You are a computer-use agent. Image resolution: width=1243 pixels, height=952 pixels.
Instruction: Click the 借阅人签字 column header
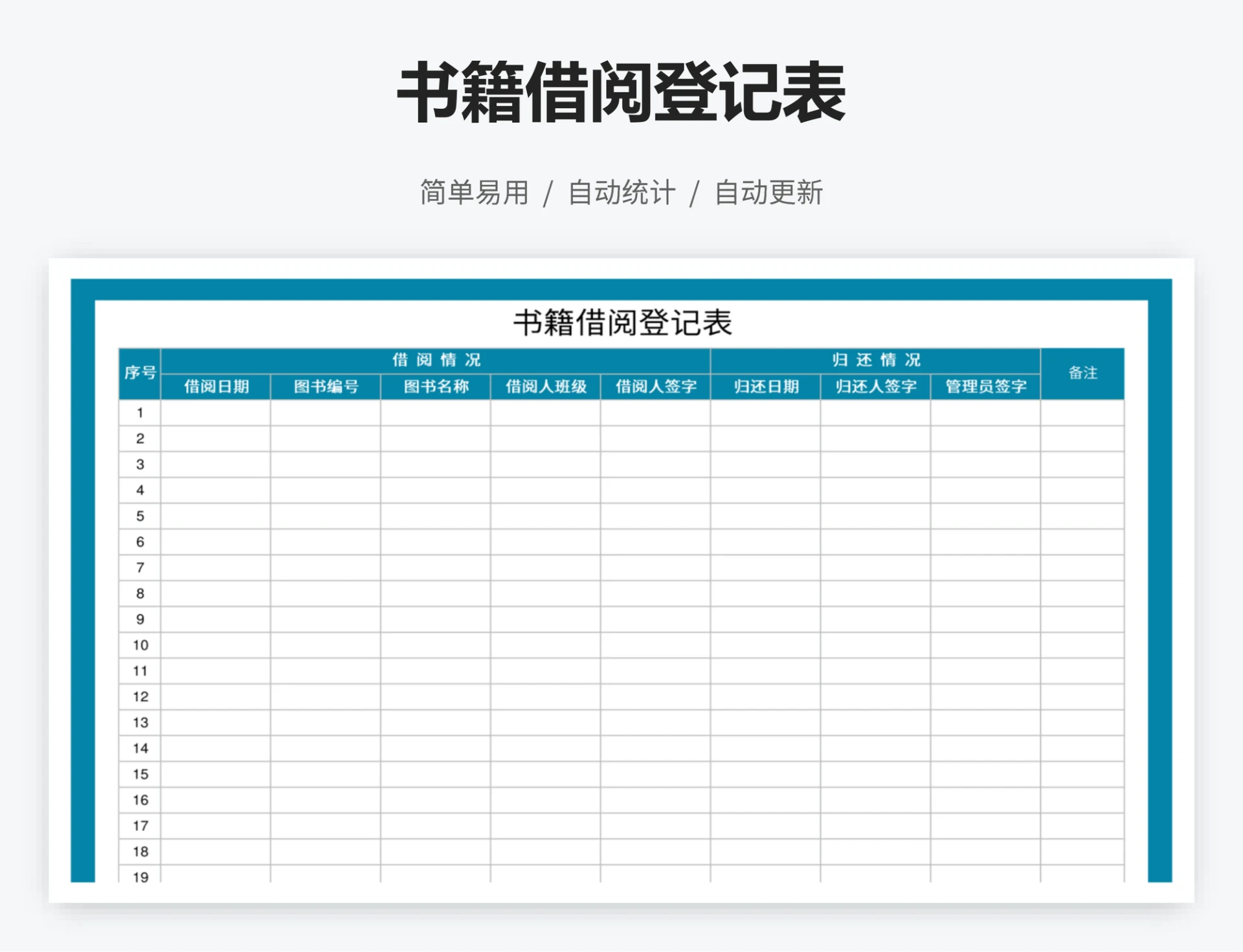tap(656, 388)
